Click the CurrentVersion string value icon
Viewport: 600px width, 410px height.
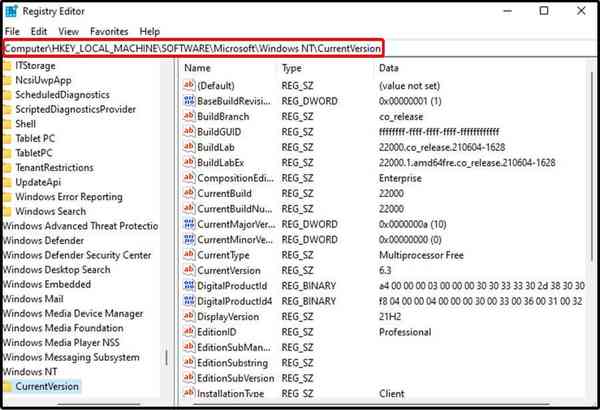click(x=189, y=270)
